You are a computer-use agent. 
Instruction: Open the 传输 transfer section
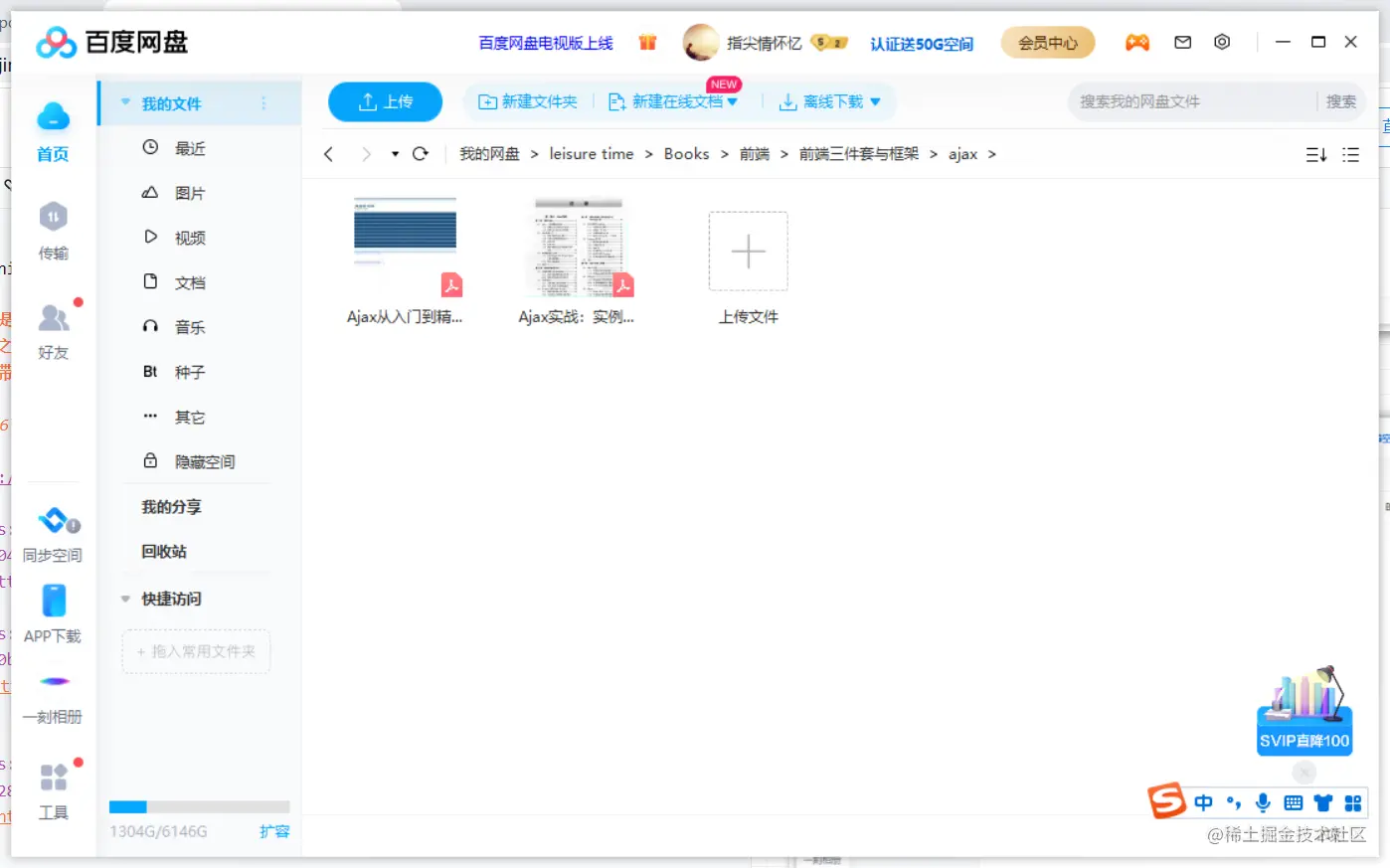(53, 232)
